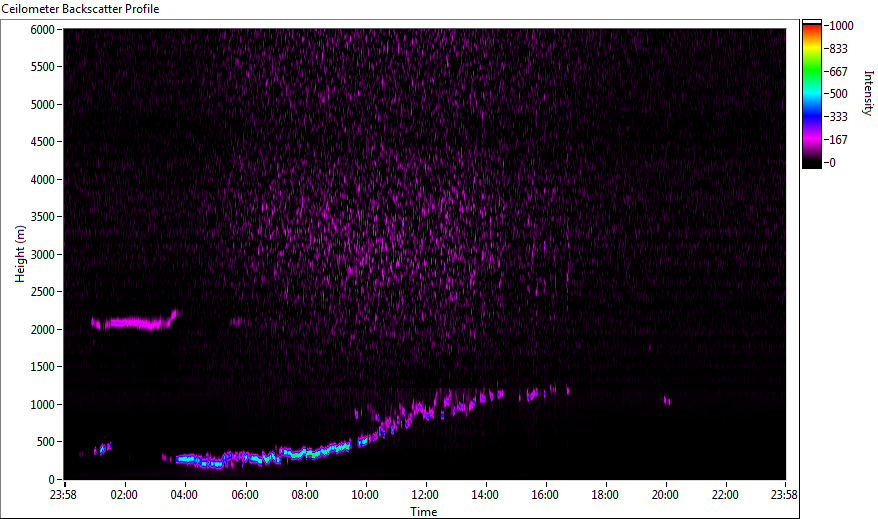Click the 08:00 time axis label
This screenshot has width=878, height=519.
click(305, 495)
